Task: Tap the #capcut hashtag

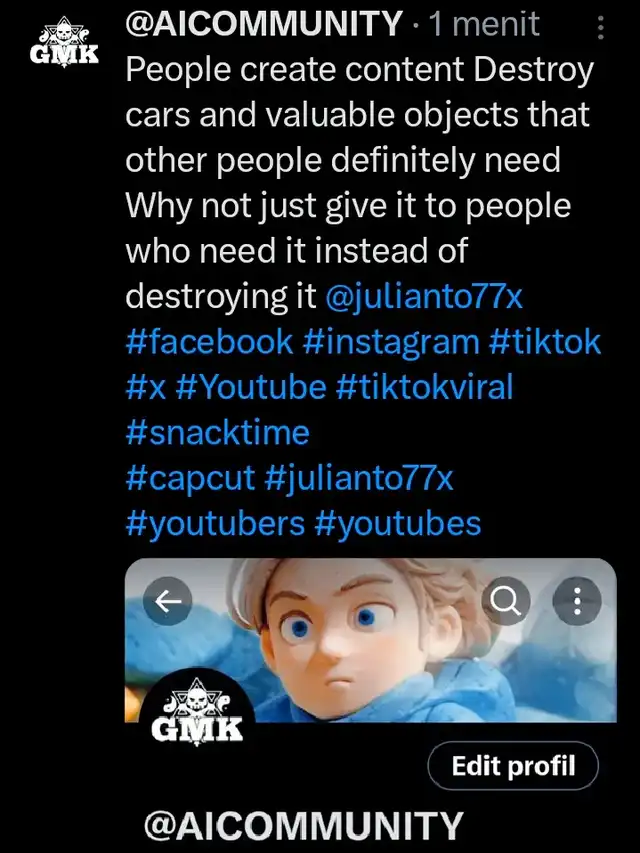Action: (x=190, y=478)
